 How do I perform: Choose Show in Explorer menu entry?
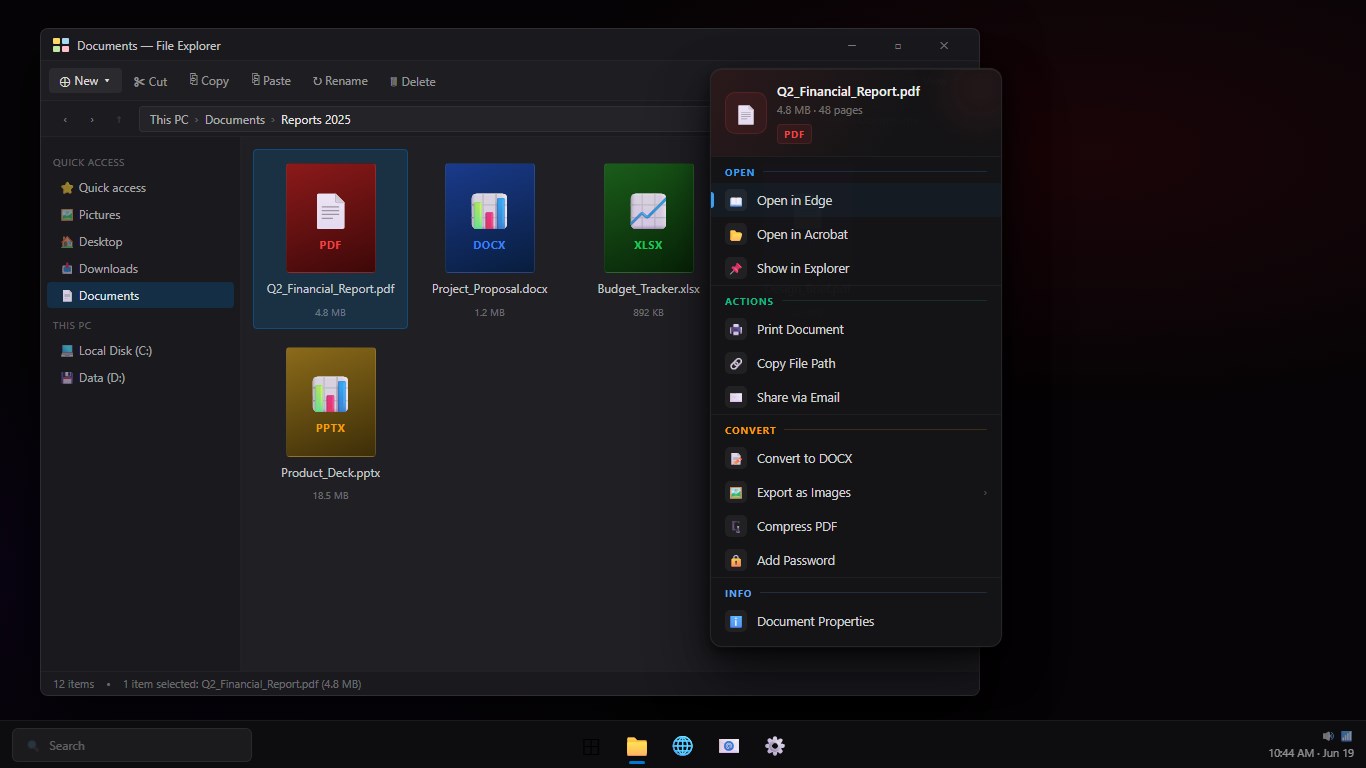856,268
